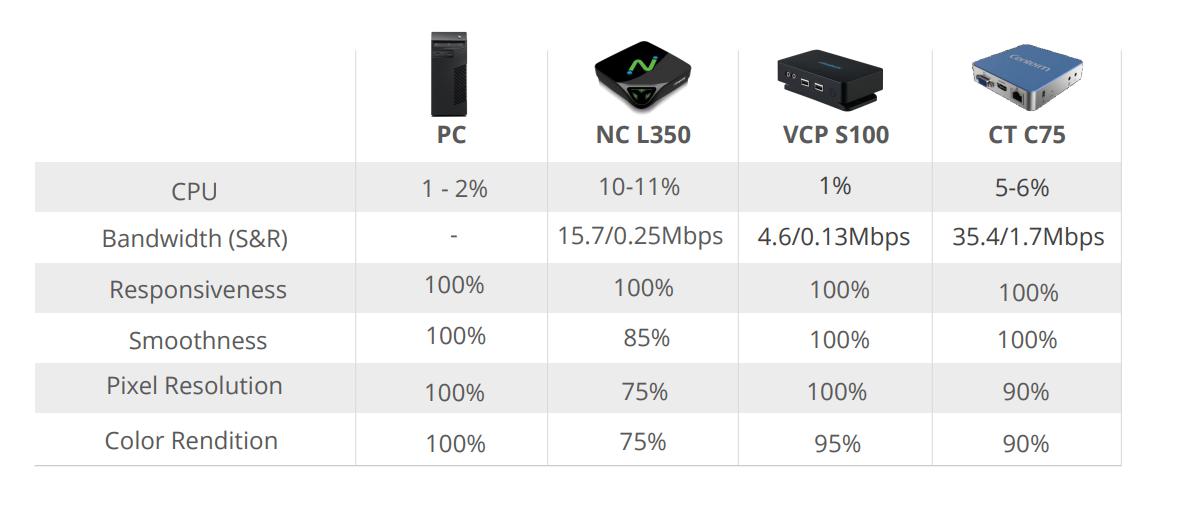Click the 35.4/1.7Mbps bandwidth cell
The height and width of the screenshot is (505, 1180).
tap(1028, 238)
